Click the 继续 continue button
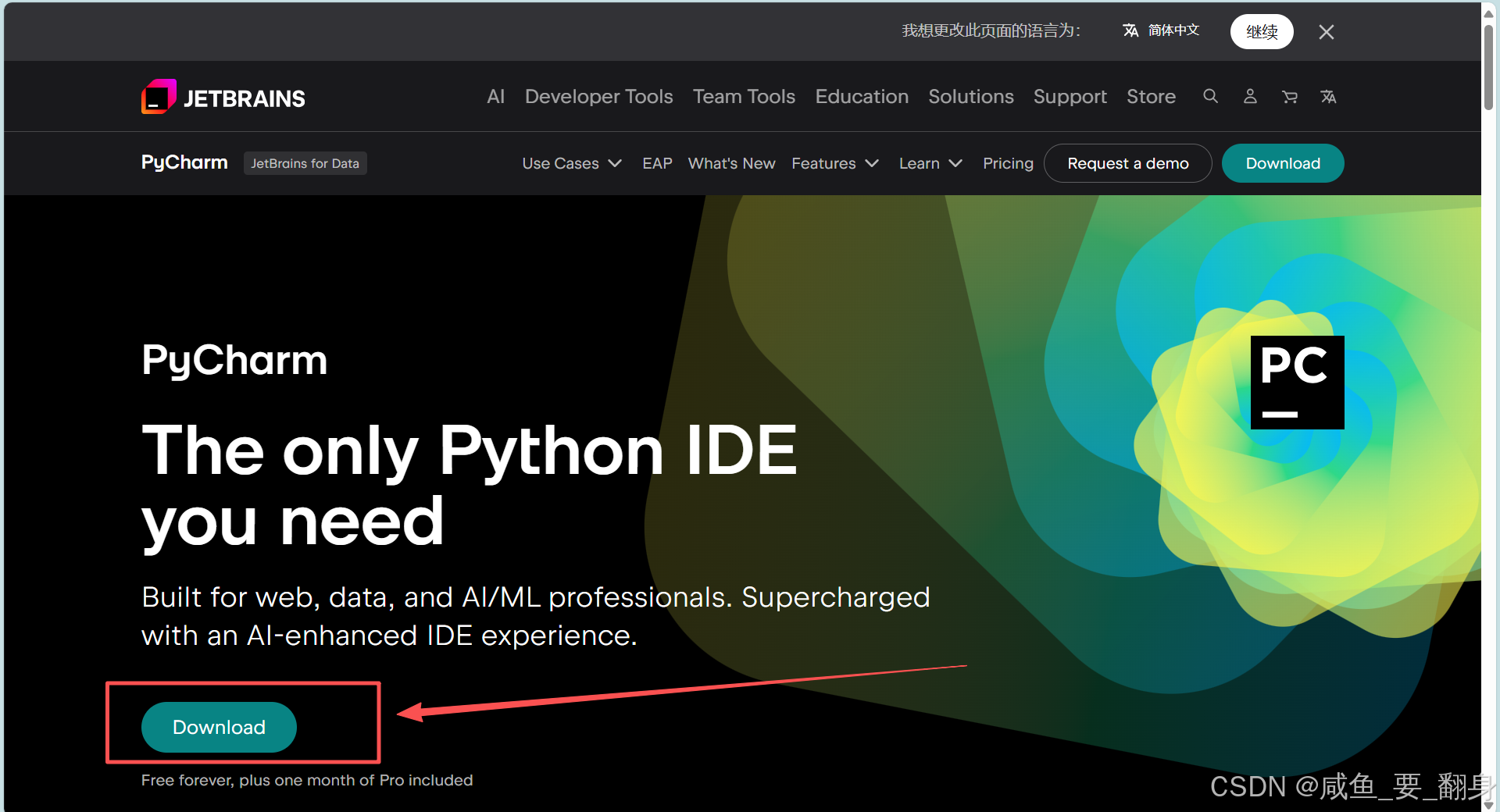The width and height of the screenshot is (1500, 812). click(1262, 32)
